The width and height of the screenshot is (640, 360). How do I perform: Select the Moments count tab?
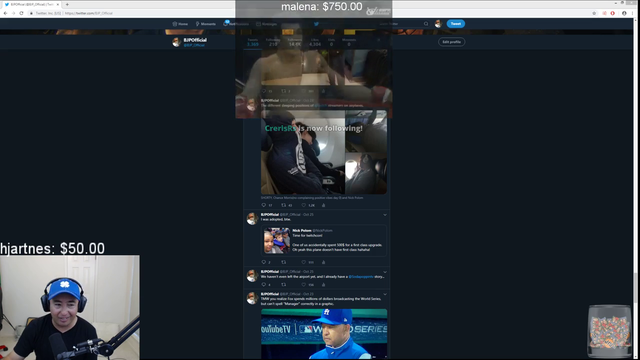[x=349, y=42]
